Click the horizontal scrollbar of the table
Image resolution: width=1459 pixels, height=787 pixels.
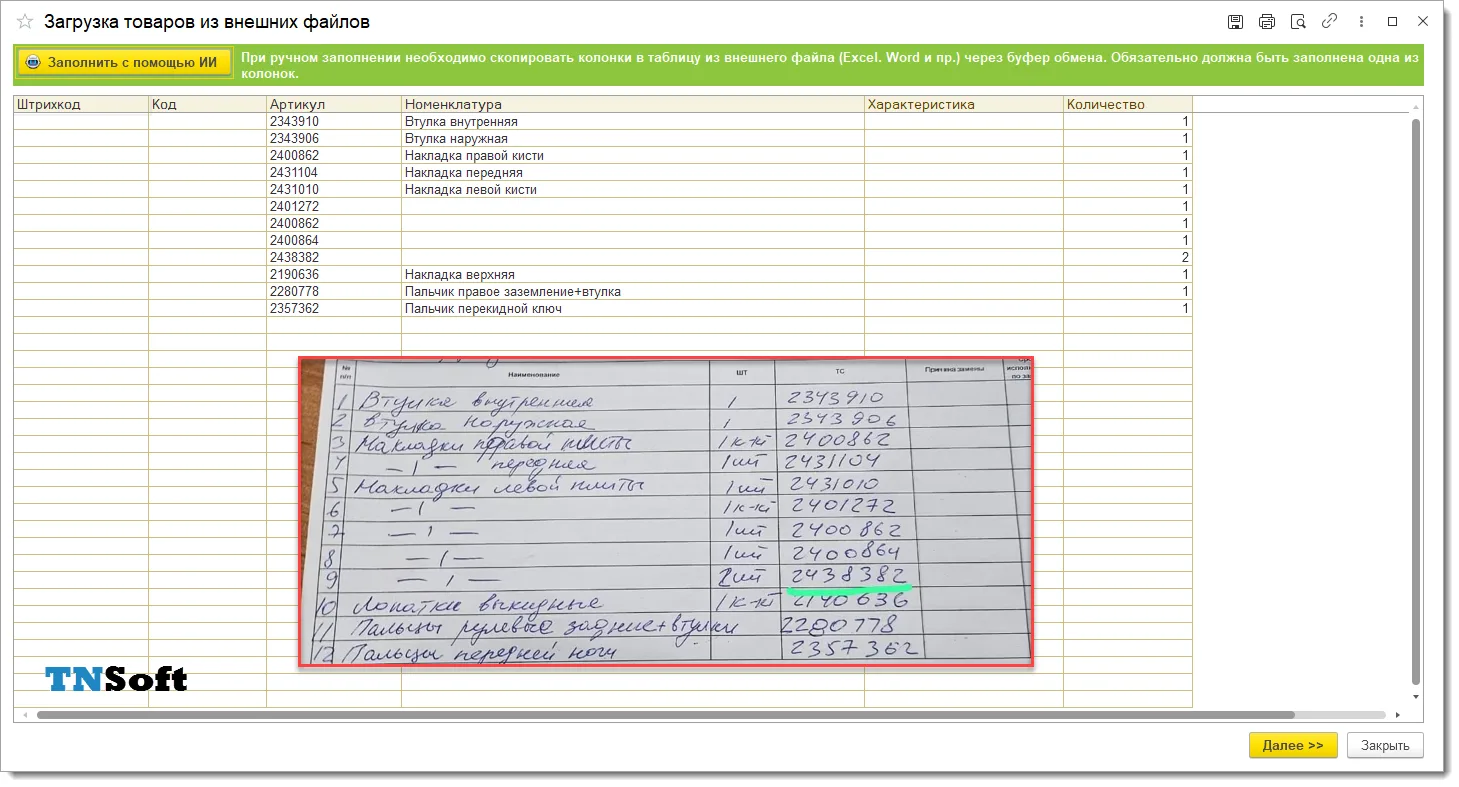point(665,715)
